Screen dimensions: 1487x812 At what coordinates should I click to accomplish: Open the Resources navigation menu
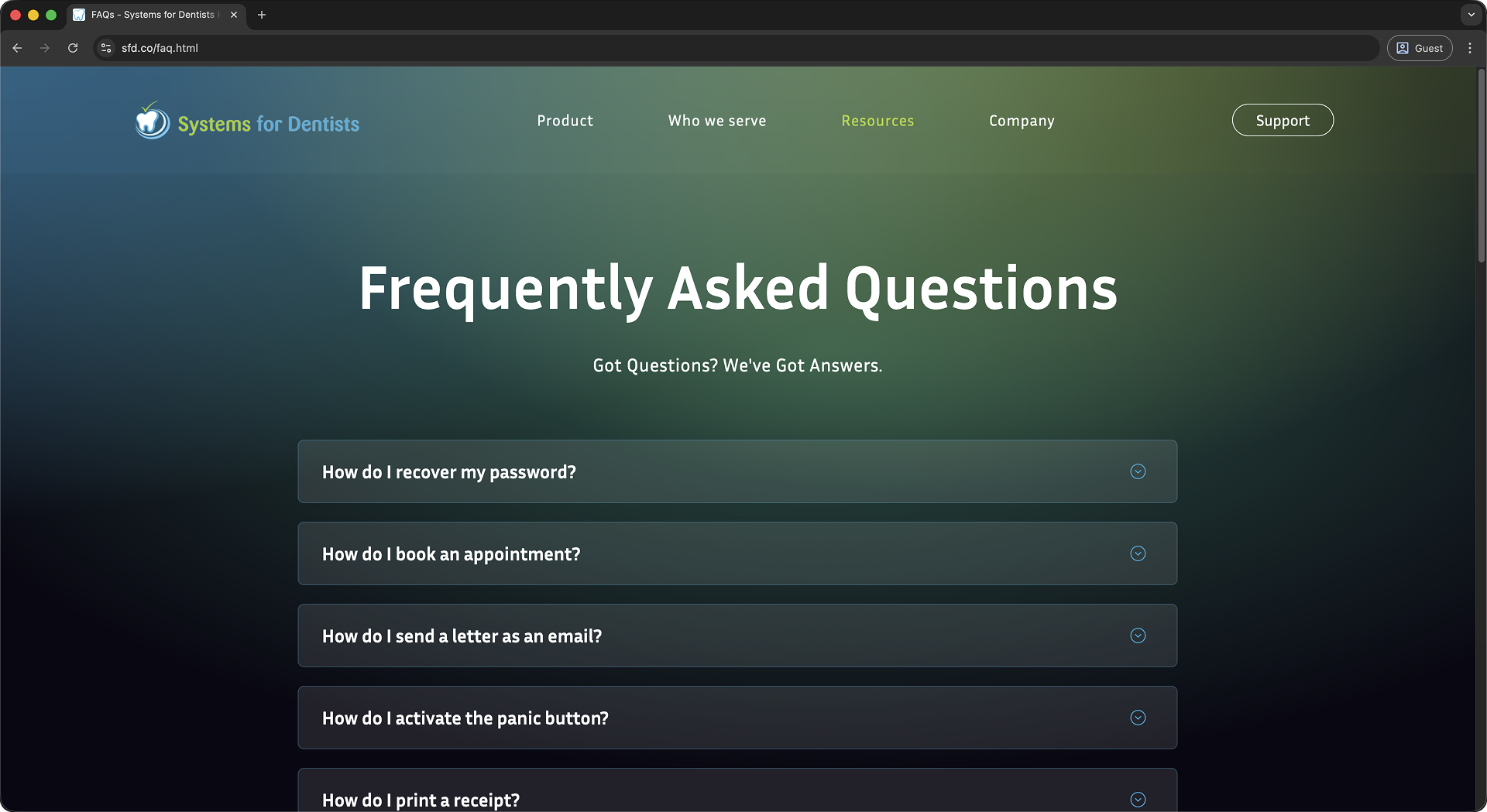pos(877,121)
